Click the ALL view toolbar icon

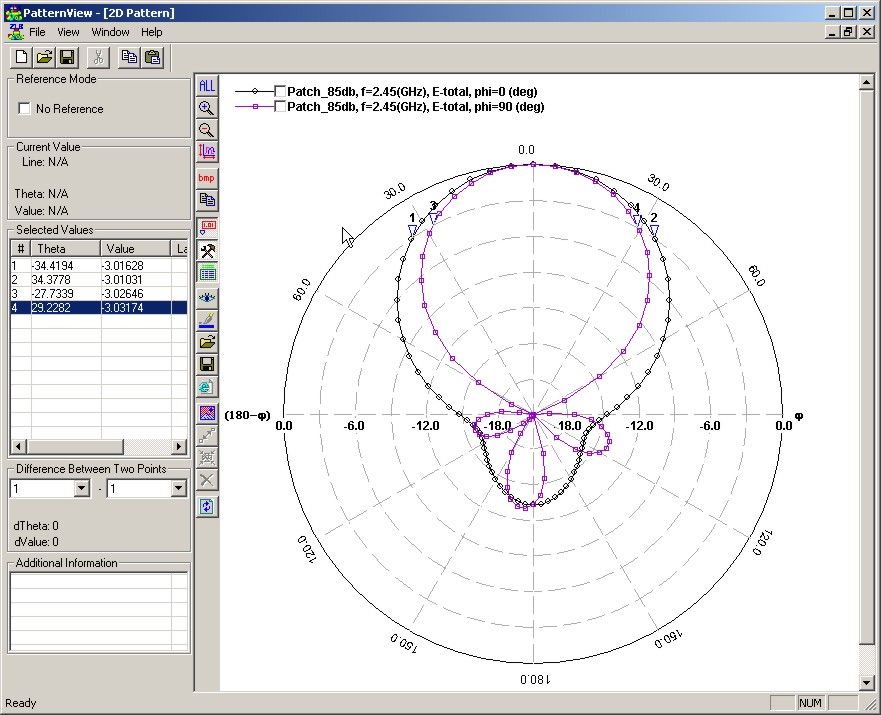(207, 86)
